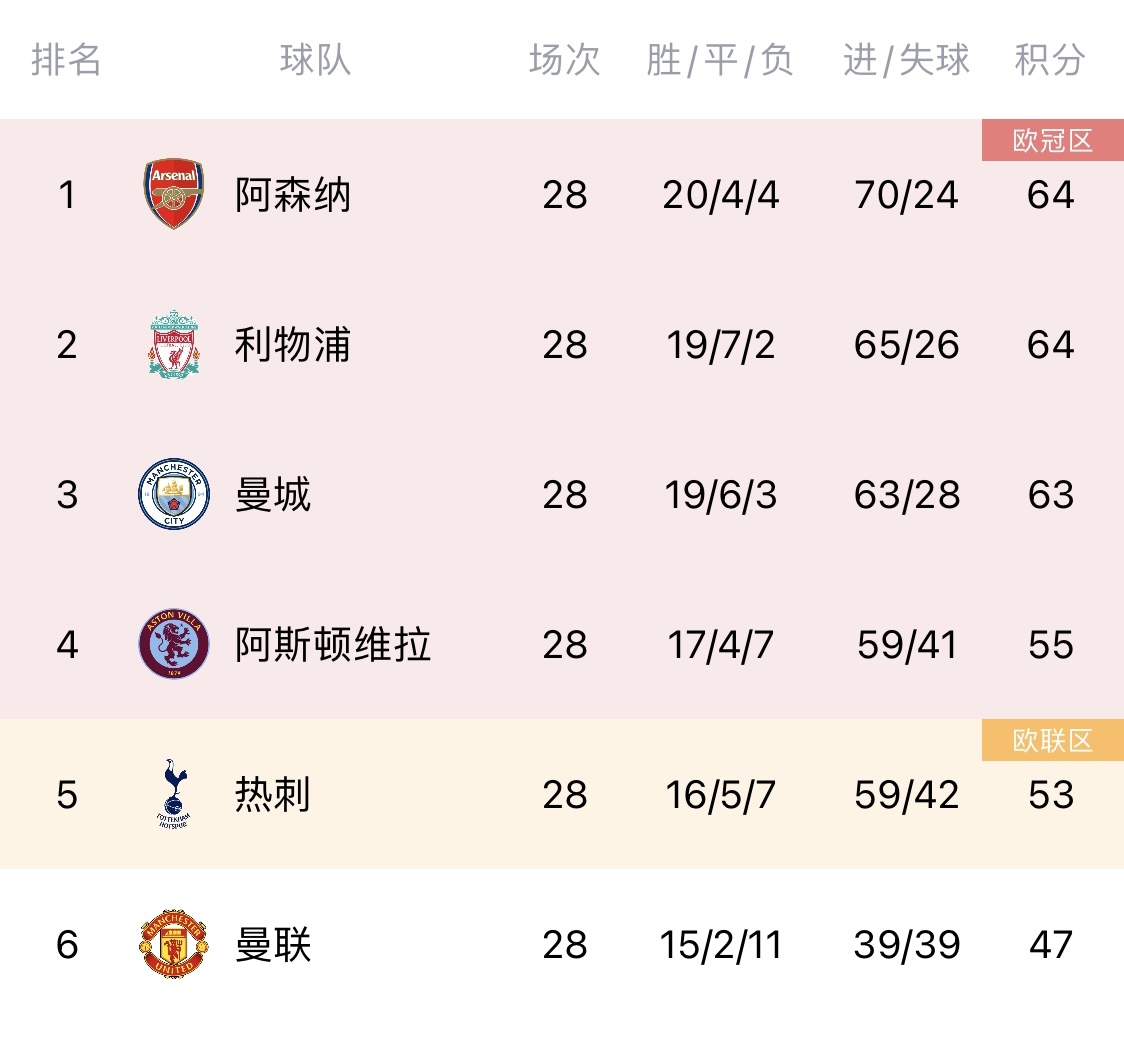
Task: Tap the 欧冠区 zone label
Action: pos(1053,141)
